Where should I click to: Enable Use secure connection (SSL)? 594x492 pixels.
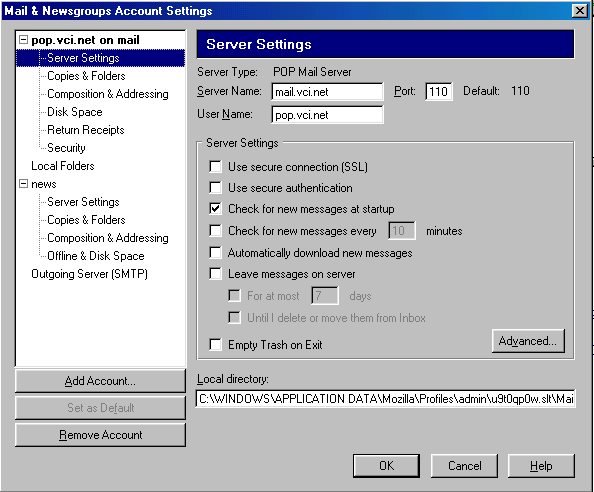216,167
